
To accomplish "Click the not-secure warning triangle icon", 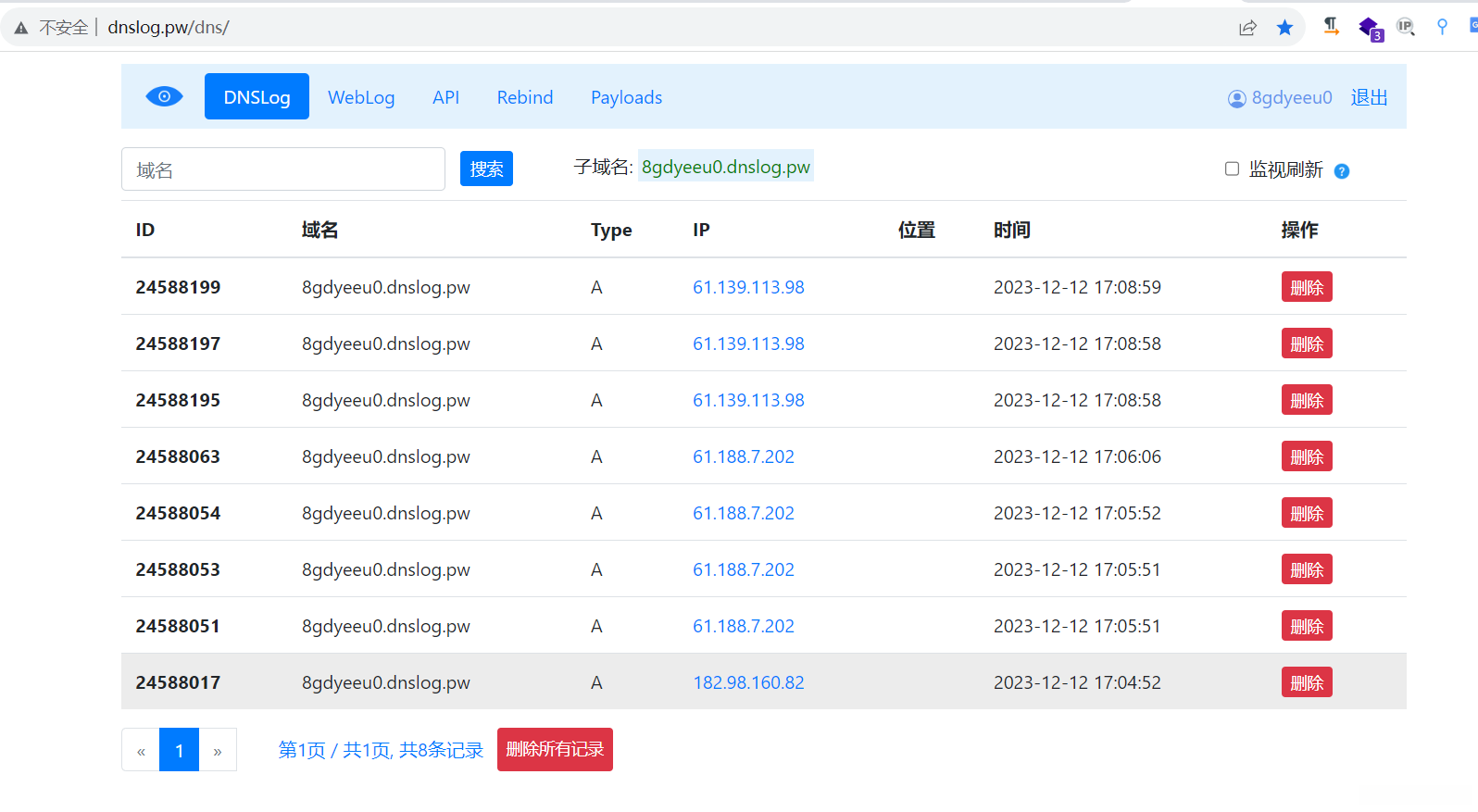I will click(21, 28).
